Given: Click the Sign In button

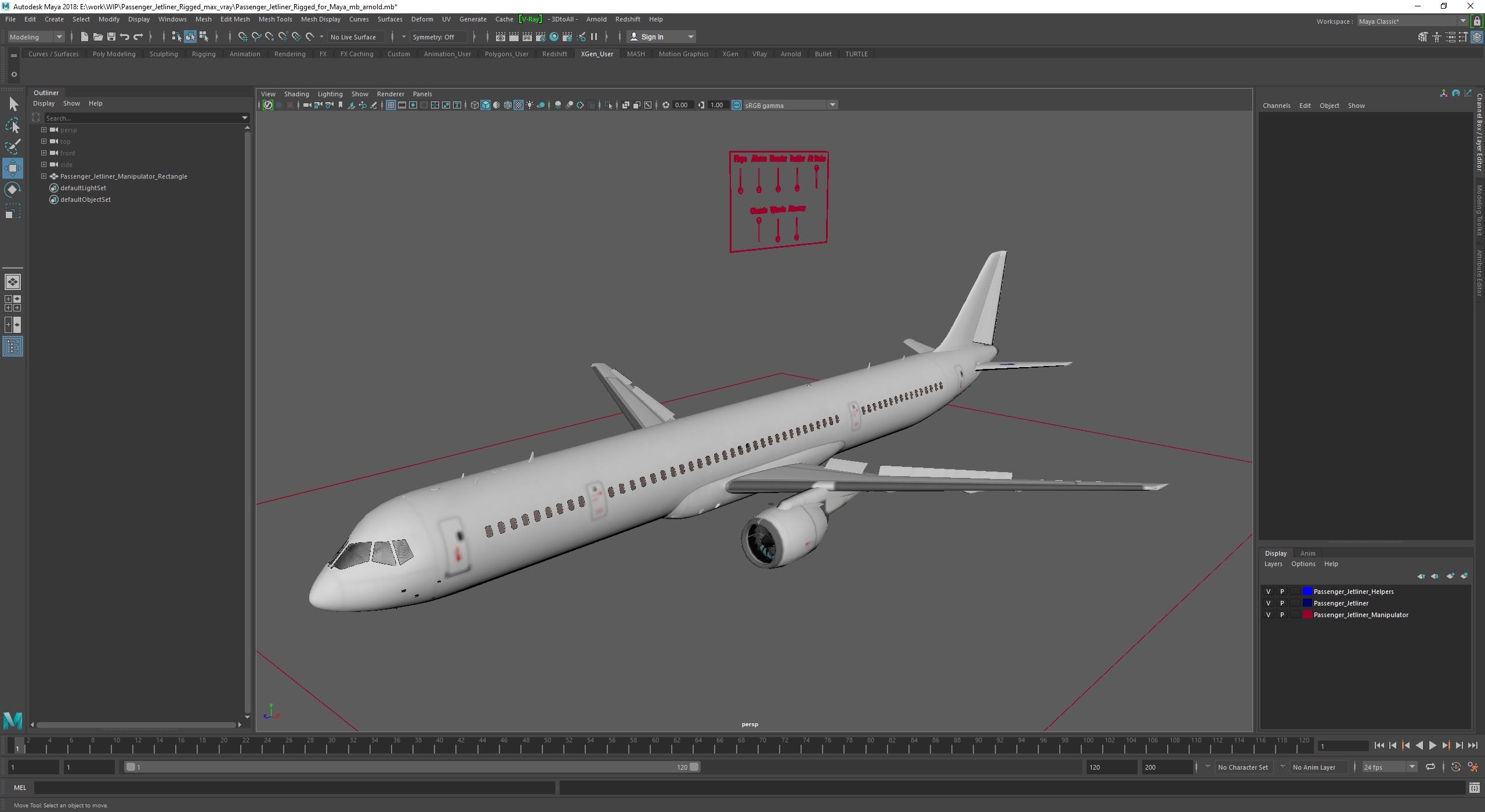Looking at the screenshot, I should pos(659,36).
